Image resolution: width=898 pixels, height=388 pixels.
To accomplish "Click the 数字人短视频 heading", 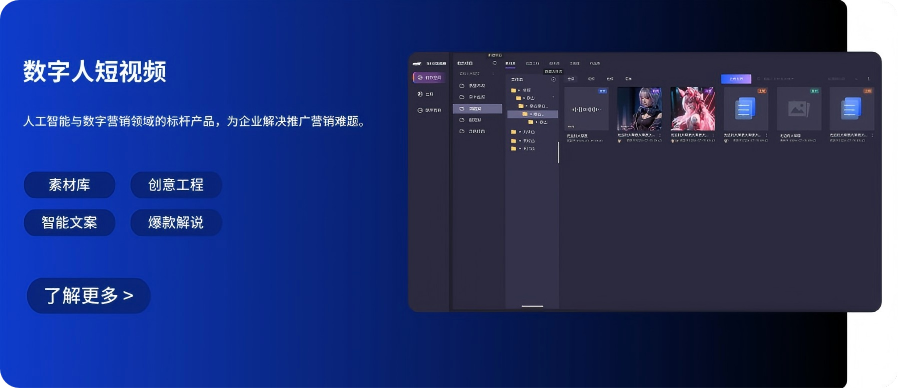I will 95,72.
